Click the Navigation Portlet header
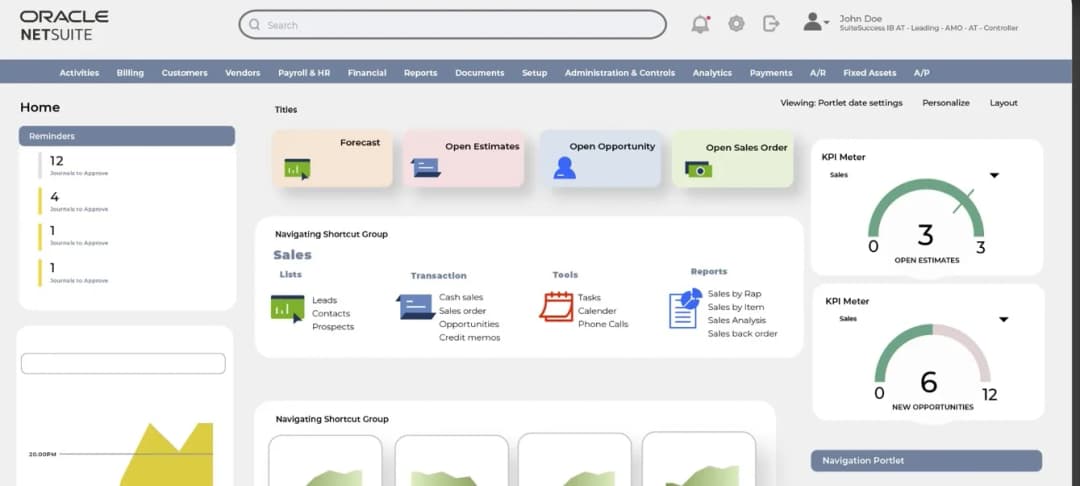This screenshot has height=486, width=1080. [926, 461]
